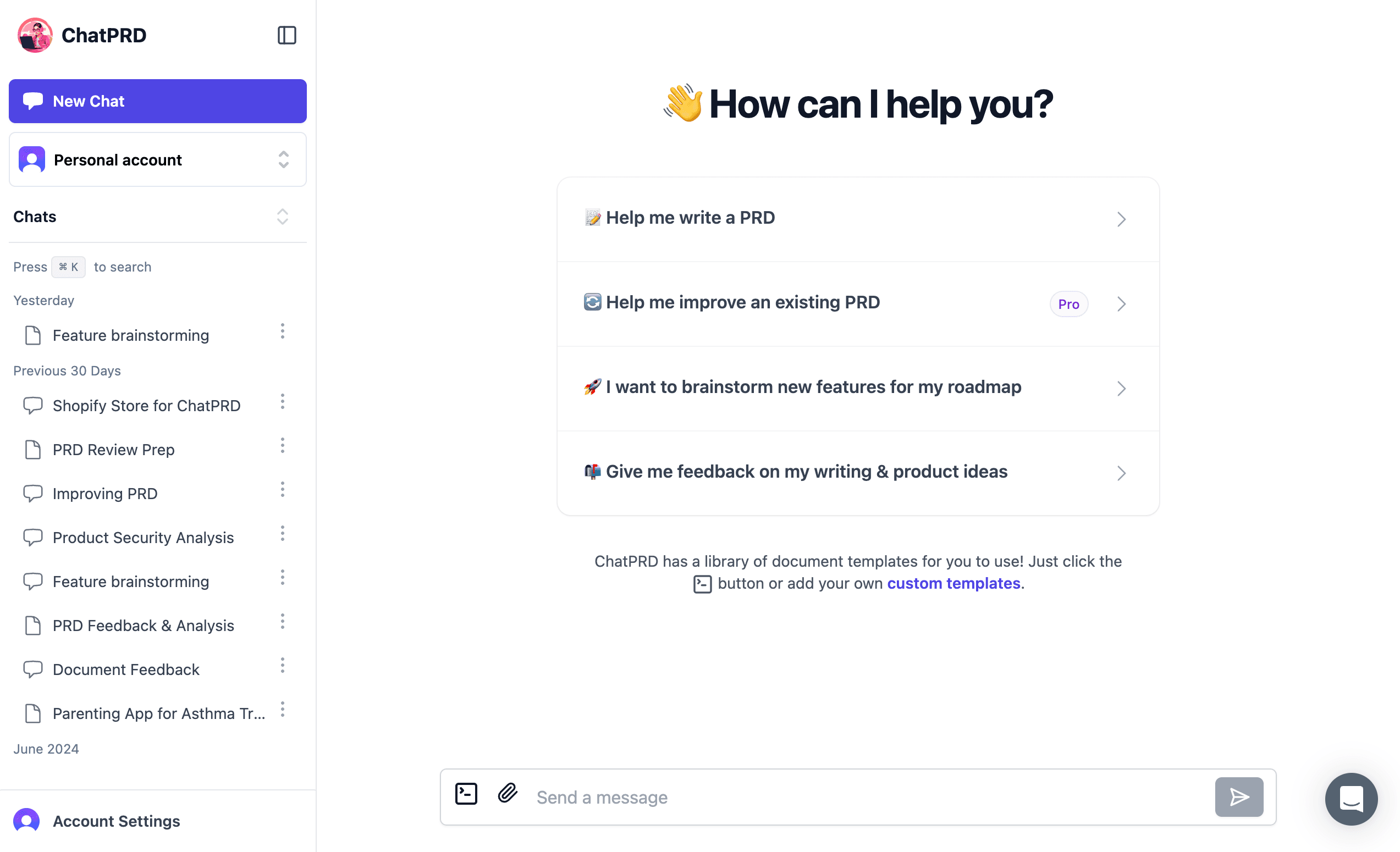
Task: Expand the Chats section selector
Action: point(283,217)
